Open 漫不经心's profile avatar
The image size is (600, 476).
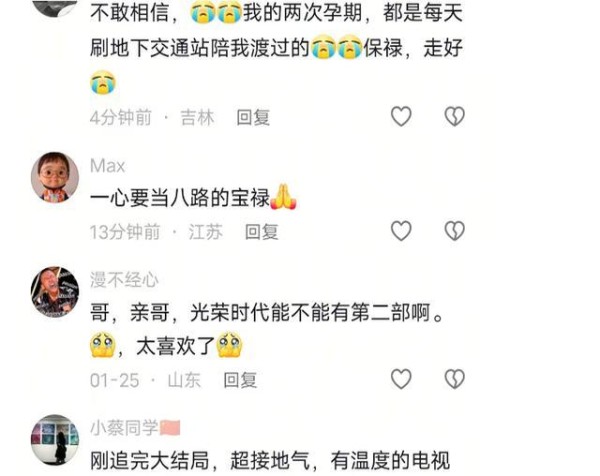click(55, 292)
